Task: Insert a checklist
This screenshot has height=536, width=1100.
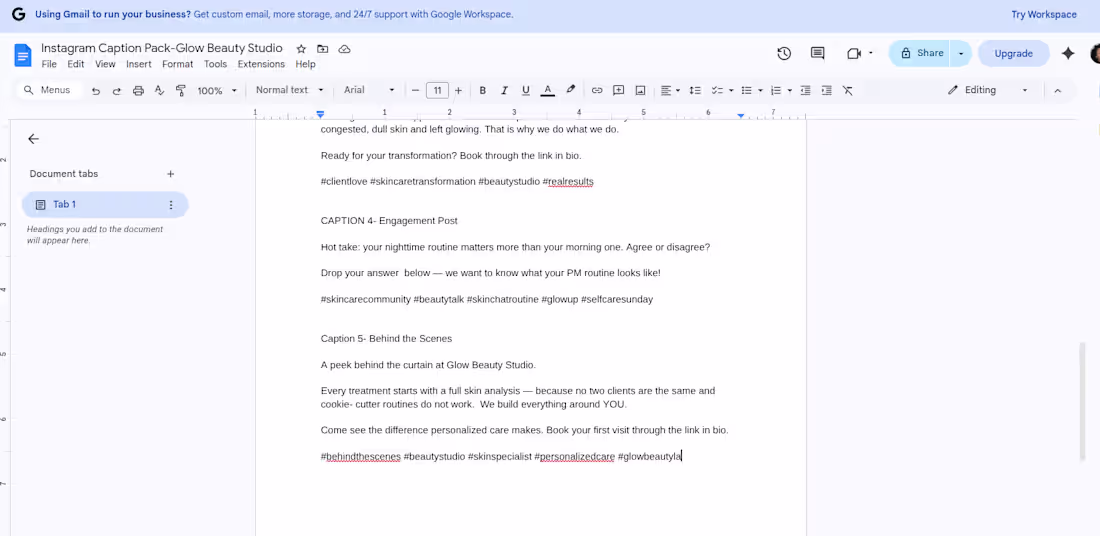Action: (x=717, y=91)
